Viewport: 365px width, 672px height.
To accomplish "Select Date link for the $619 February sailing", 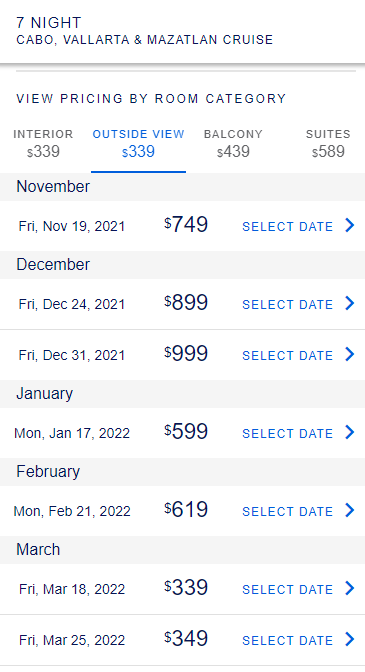I will point(287,511).
